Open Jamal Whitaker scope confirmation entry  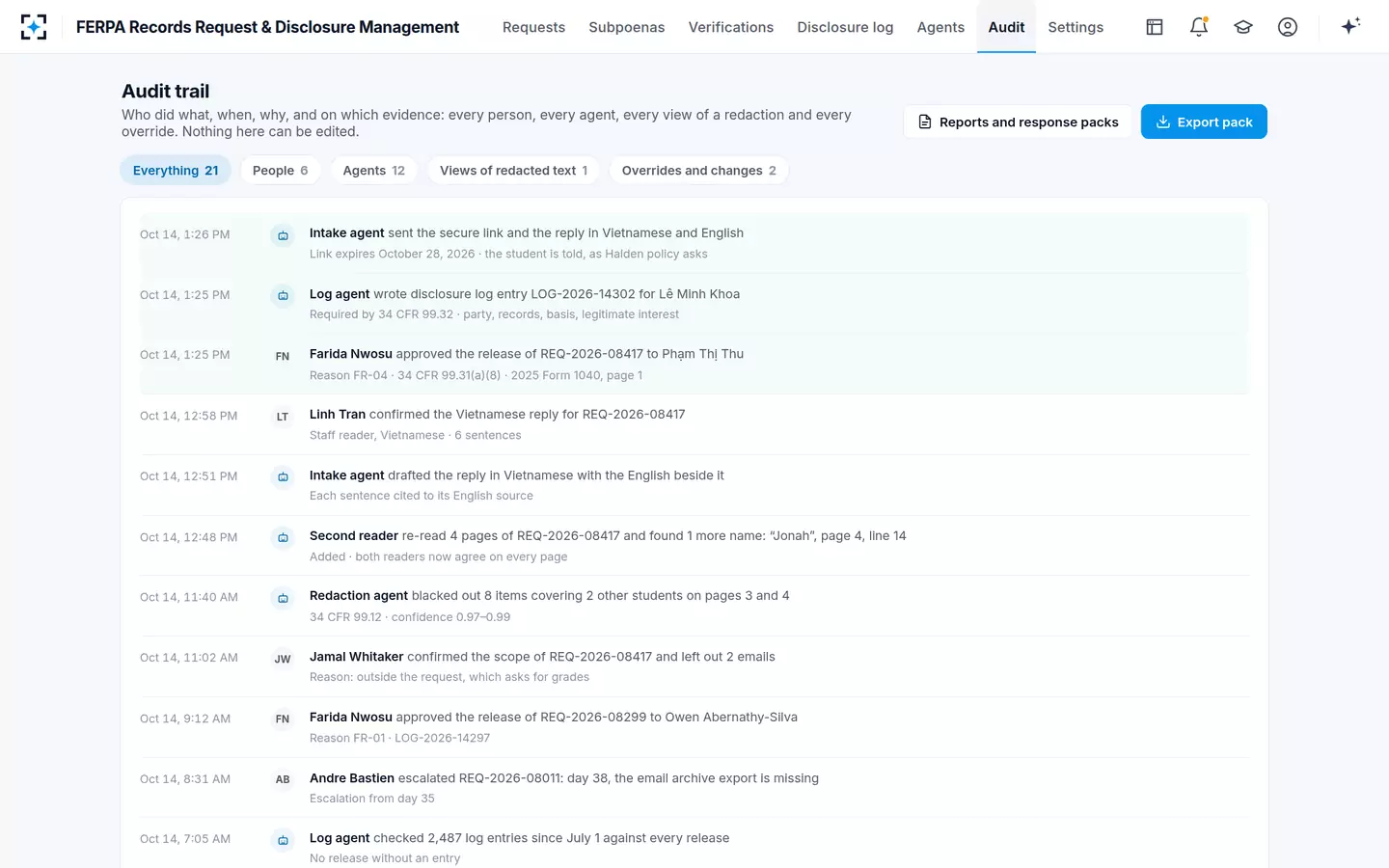point(694,666)
